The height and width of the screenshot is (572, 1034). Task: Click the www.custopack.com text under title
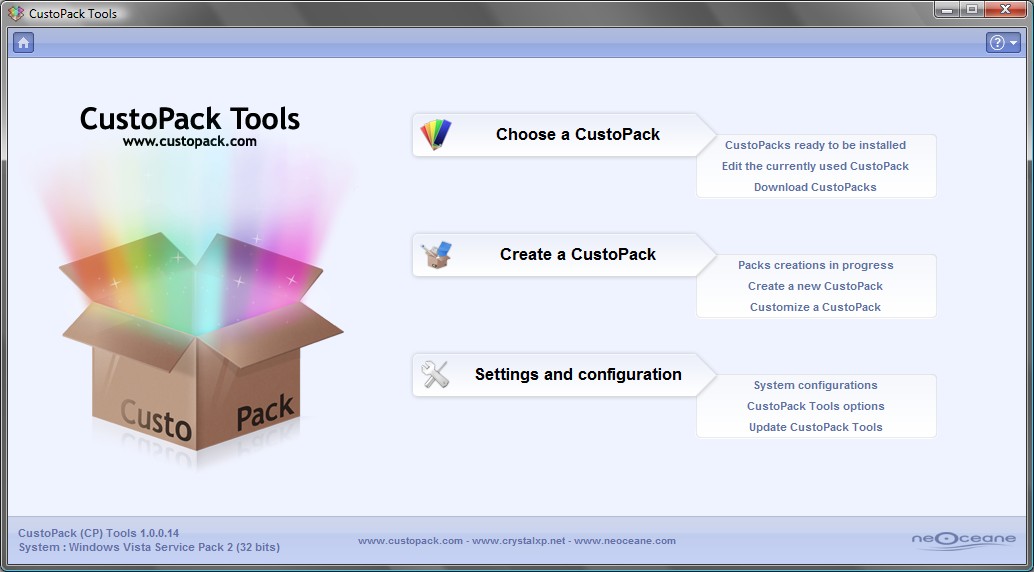pyautogui.click(x=190, y=141)
